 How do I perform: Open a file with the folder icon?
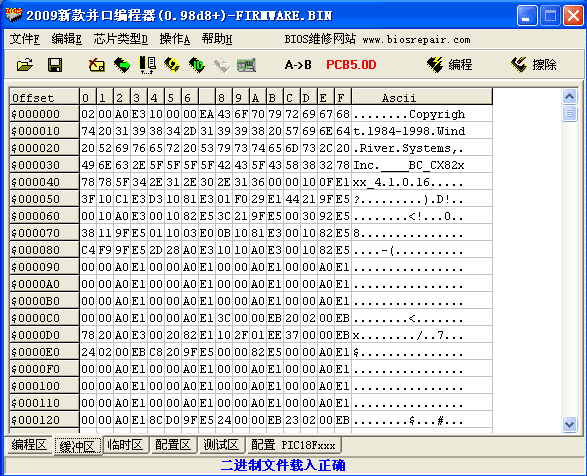25,65
